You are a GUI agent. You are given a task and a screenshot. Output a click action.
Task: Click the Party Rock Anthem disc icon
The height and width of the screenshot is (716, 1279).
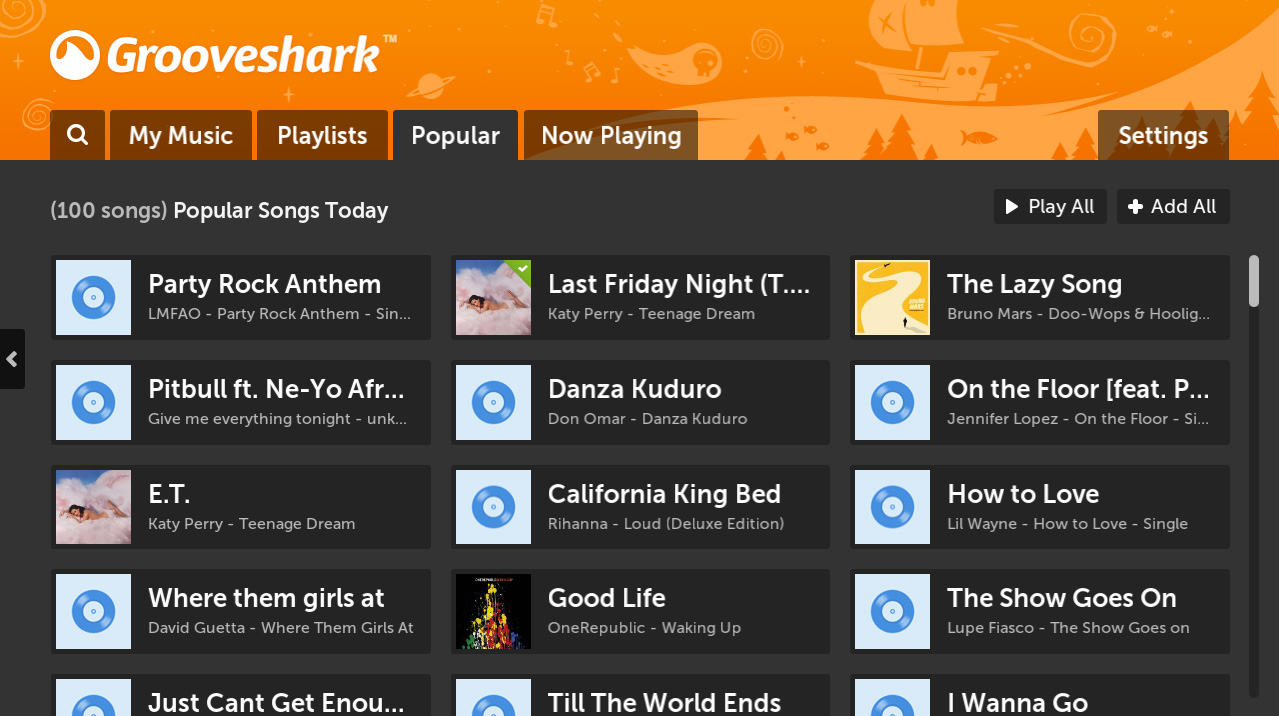point(93,297)
